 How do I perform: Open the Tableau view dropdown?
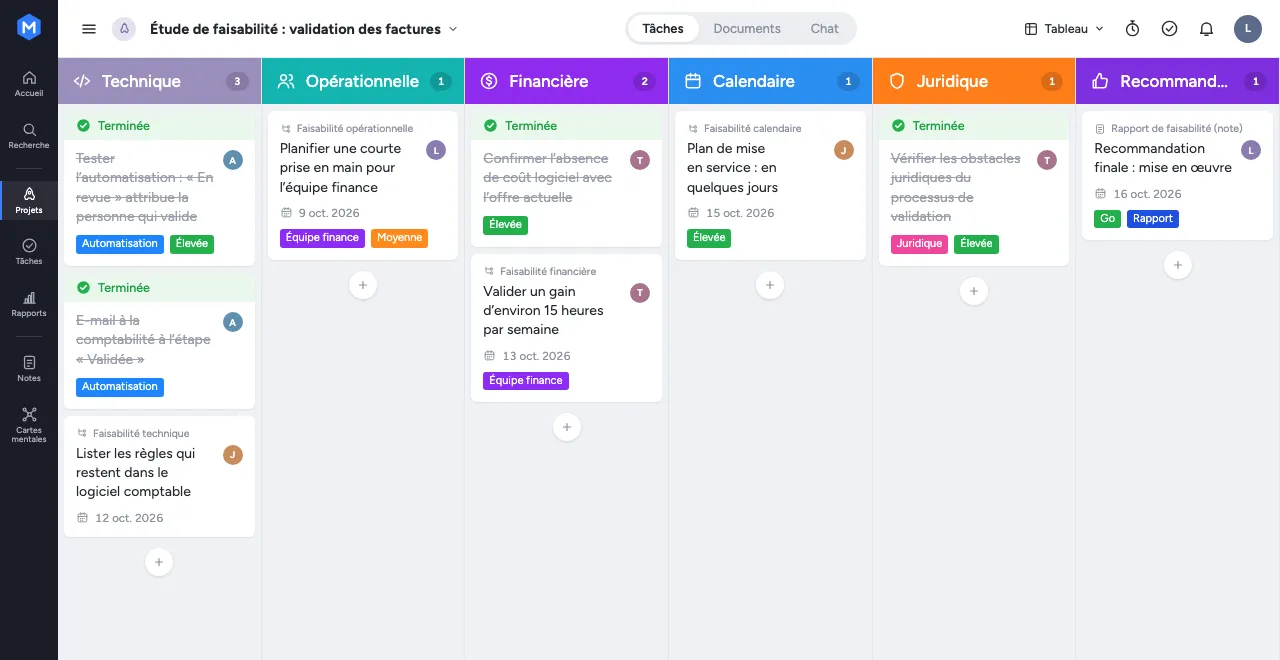[x=1064, y=29]
